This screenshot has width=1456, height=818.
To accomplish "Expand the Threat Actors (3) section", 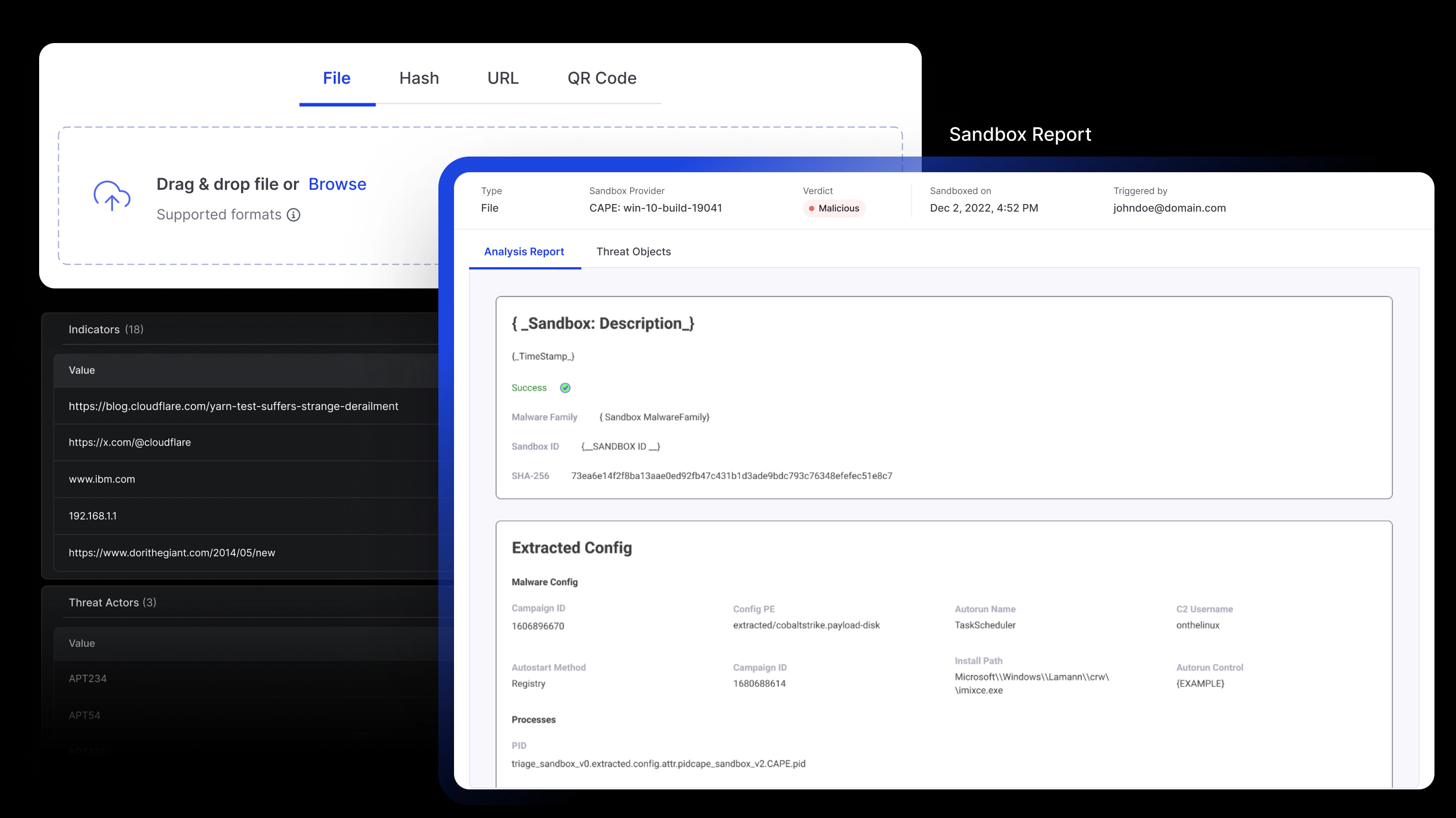I will tap(113, 603).
